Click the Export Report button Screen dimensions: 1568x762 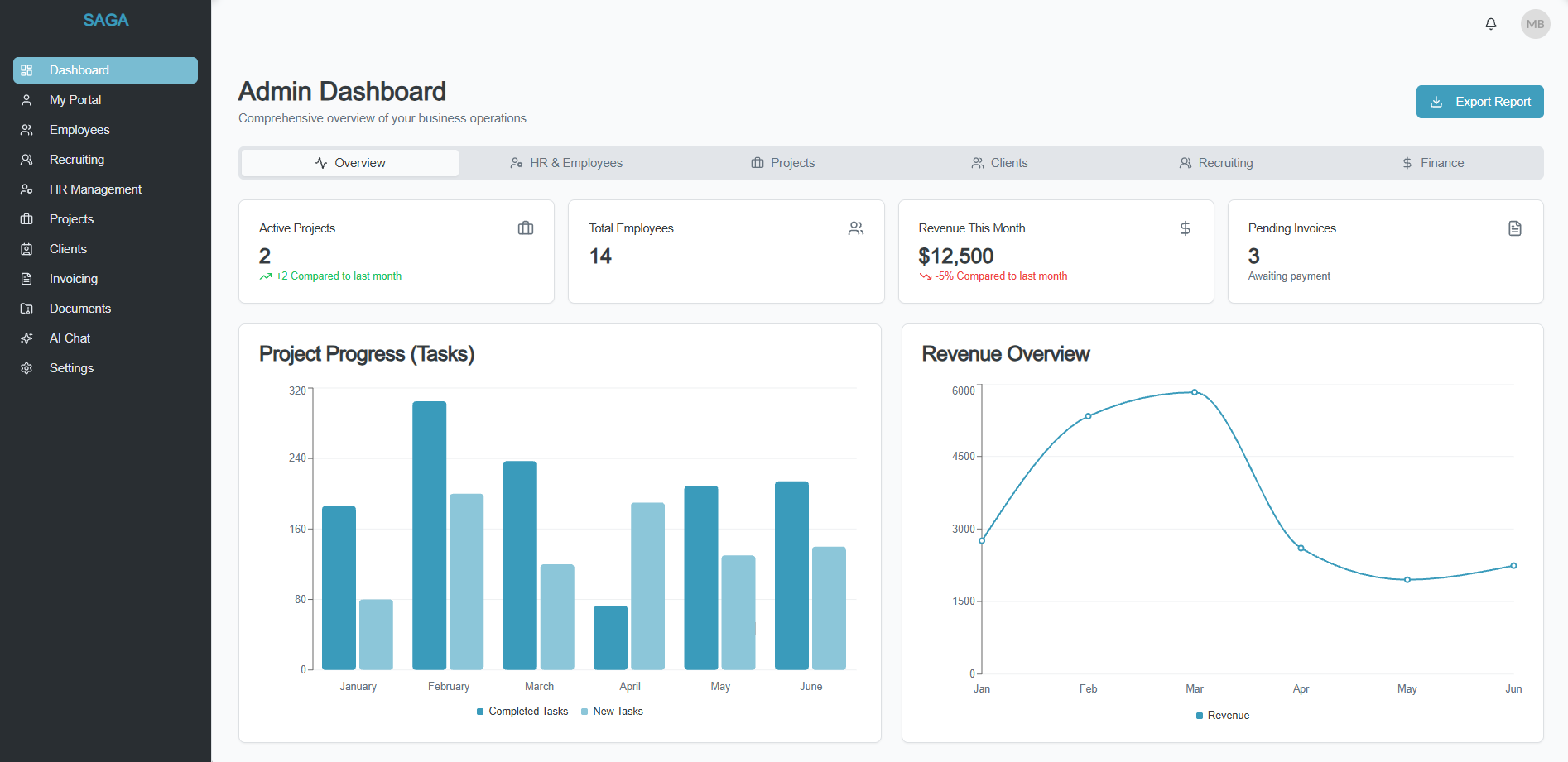(x=1479, y=102)
